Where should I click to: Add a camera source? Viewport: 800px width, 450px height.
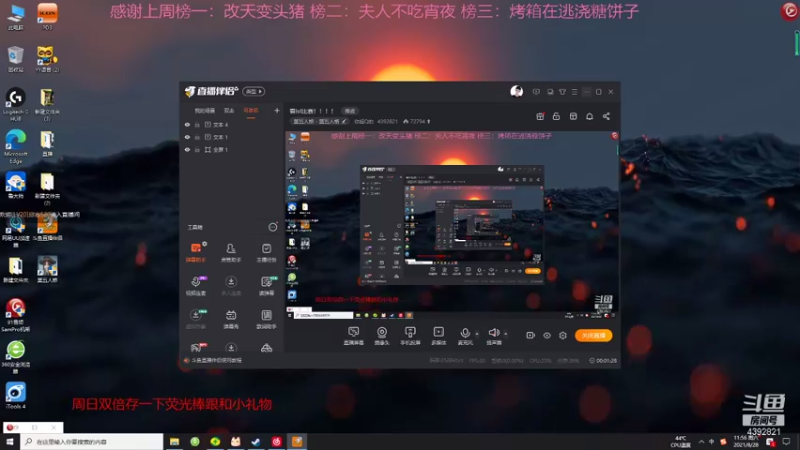coord(382,336)
